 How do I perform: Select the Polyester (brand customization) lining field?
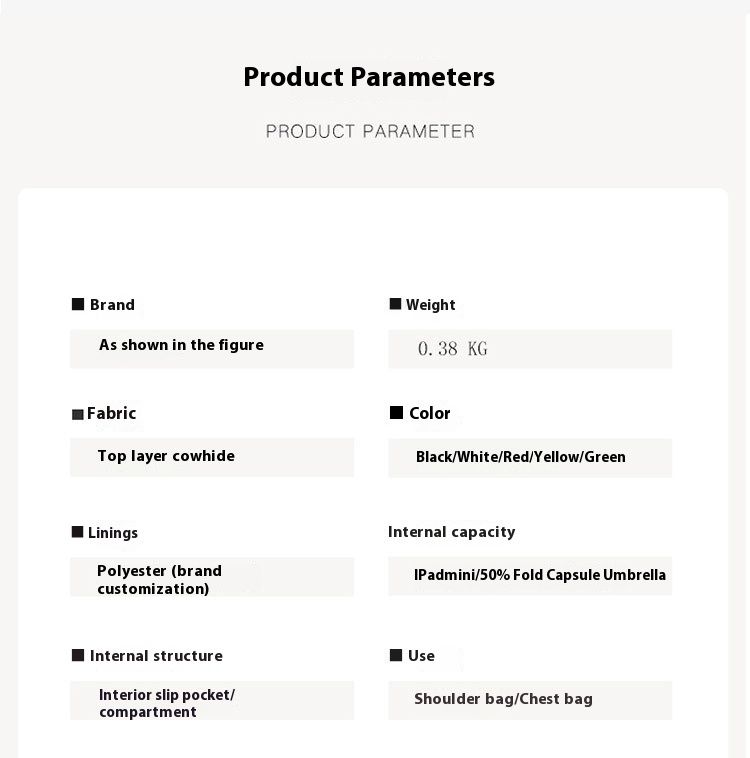211,577
